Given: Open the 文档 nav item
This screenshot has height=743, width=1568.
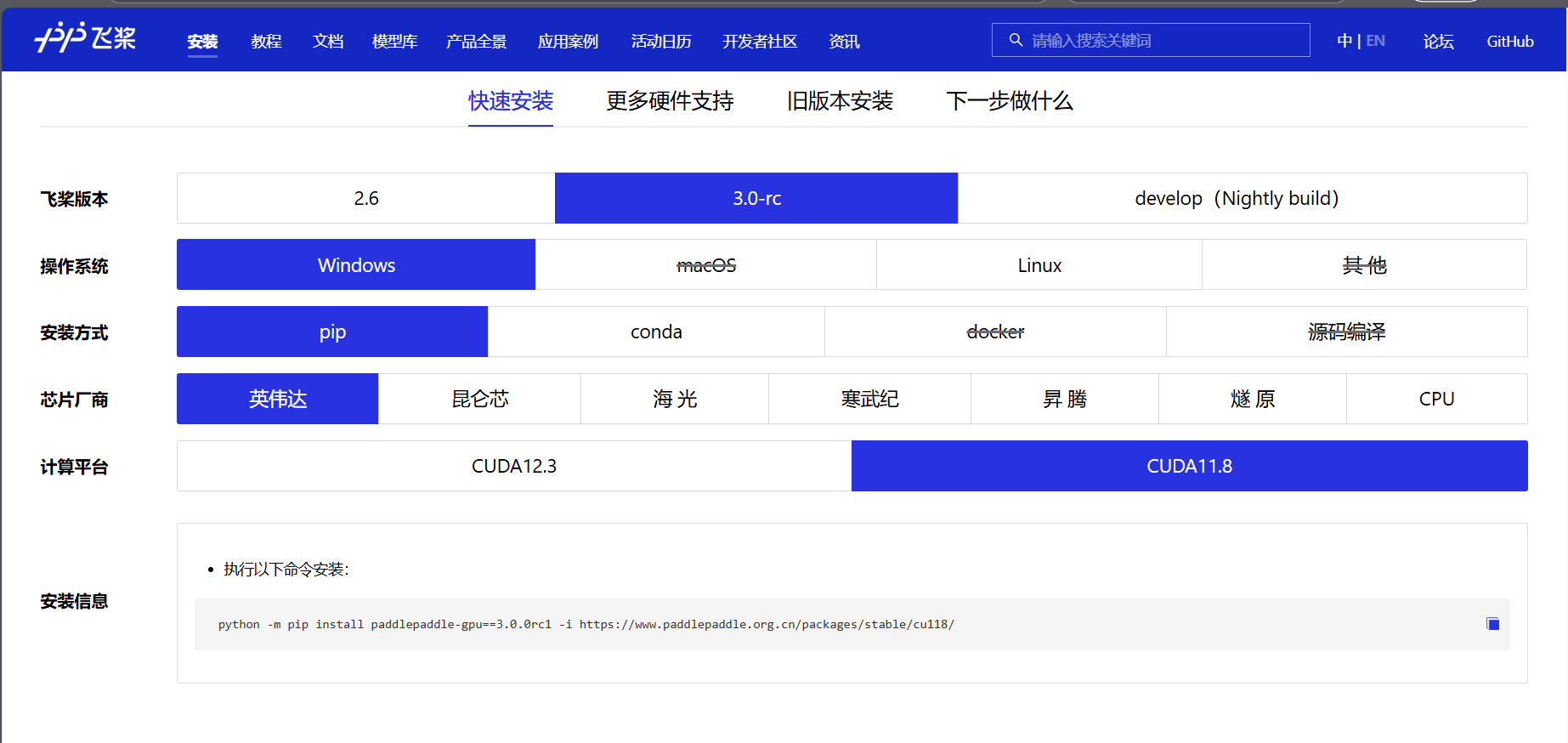Looking at the screenshot, I should tap(328, 41).
